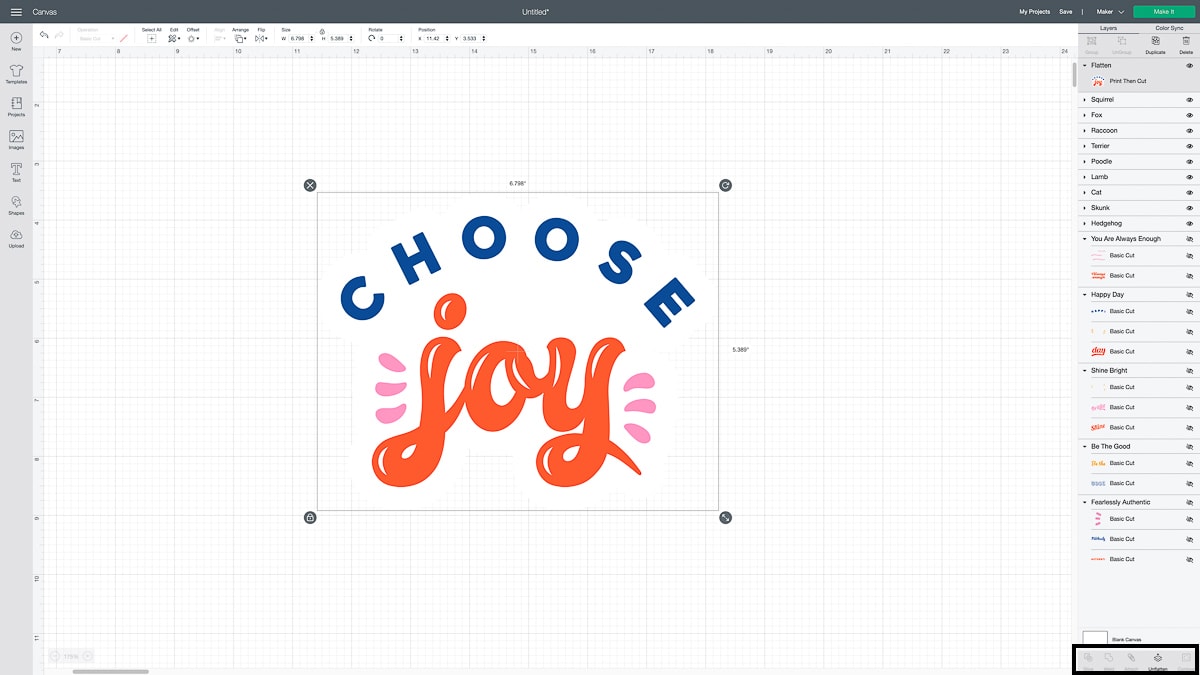Open the Shapes tool
Viewport: 1200px width, 675px height.
pos(16,204)
